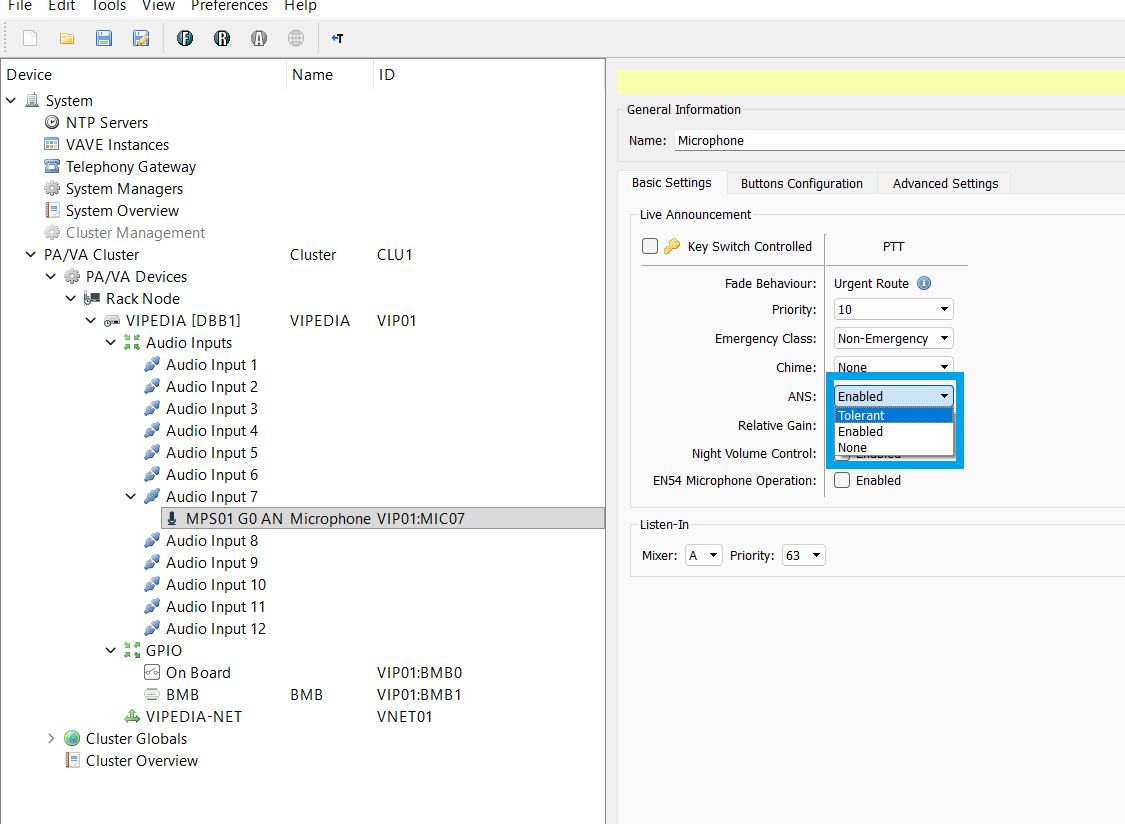Select the VAVE Instances icon
The width and height of the screenshot is (1125, 824).
click(x=52, y=144)
